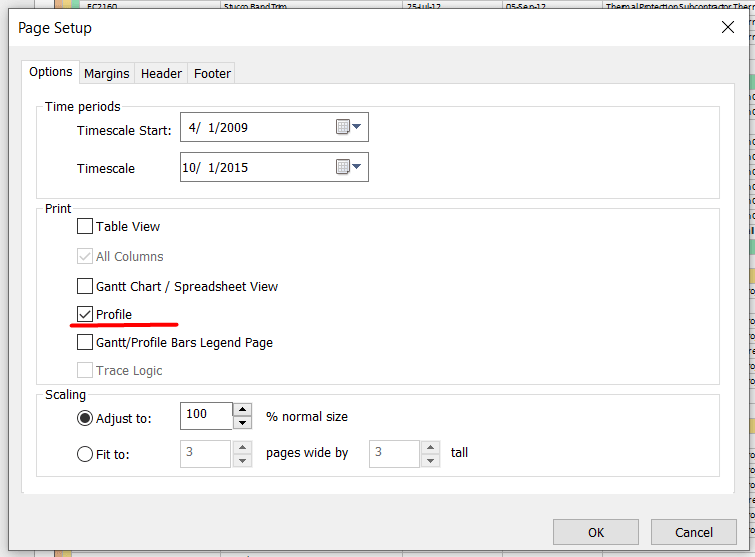Decrease the Adjust to percentage value
Viewport: 755px width, 557px height.
coord(243,423)
